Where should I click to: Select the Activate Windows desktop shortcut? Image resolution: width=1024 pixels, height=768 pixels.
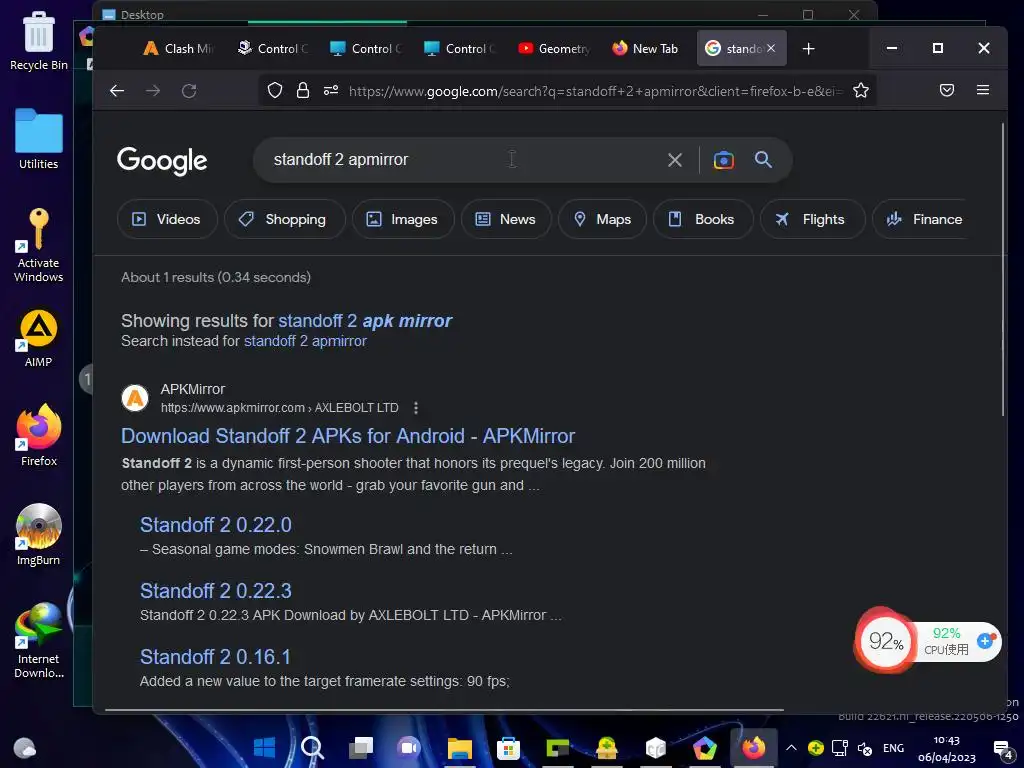coord(39,245)
